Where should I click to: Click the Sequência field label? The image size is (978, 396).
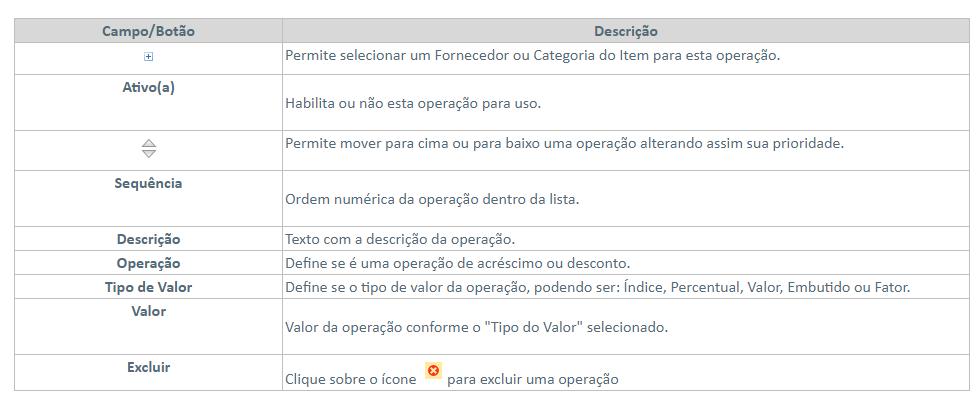pos(148,183)
